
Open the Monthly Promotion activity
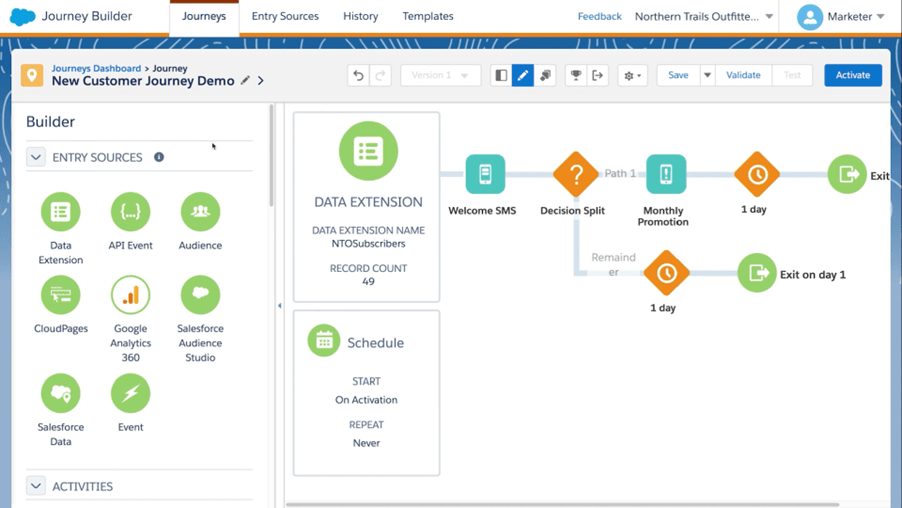[666, 174]
